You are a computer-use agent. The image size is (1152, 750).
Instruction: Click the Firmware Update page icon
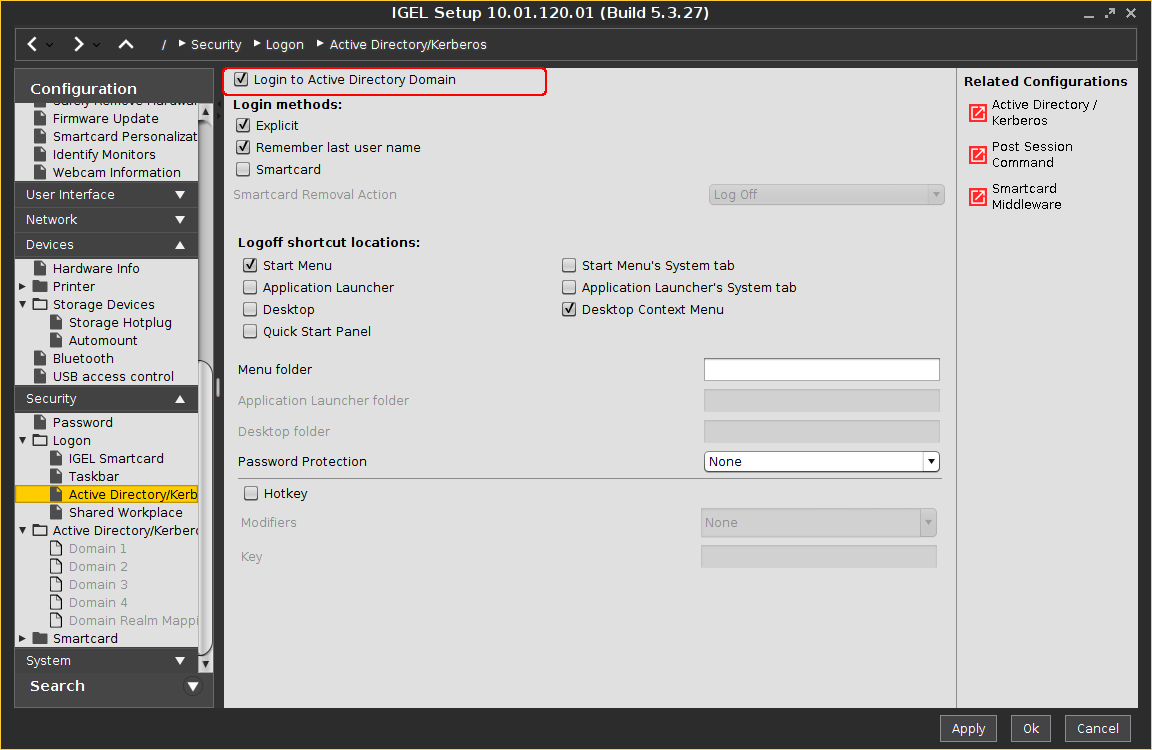click(40, 118)
